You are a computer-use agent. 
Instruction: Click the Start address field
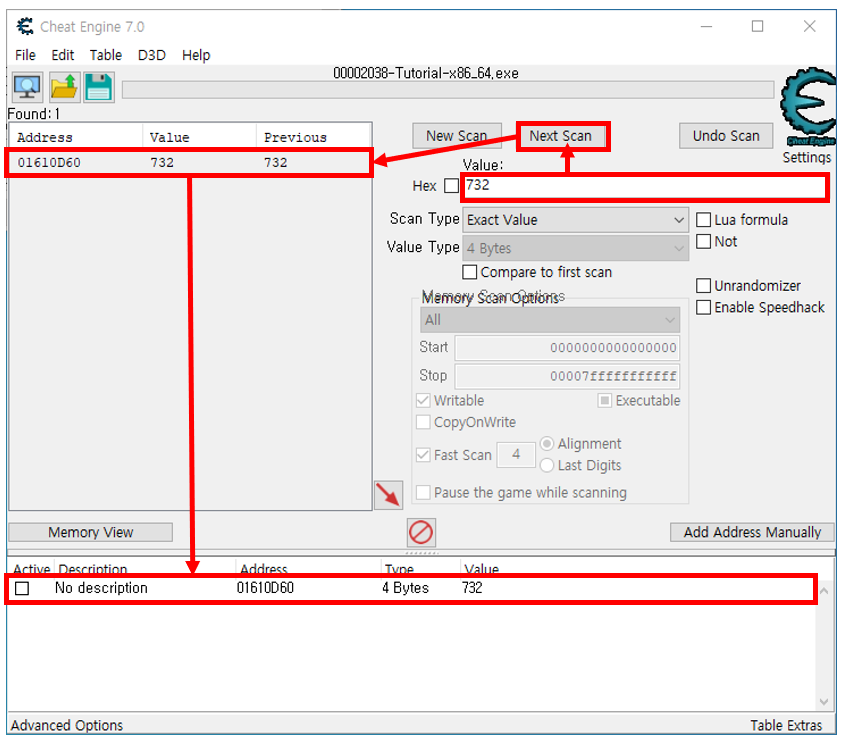pos(567,348)
